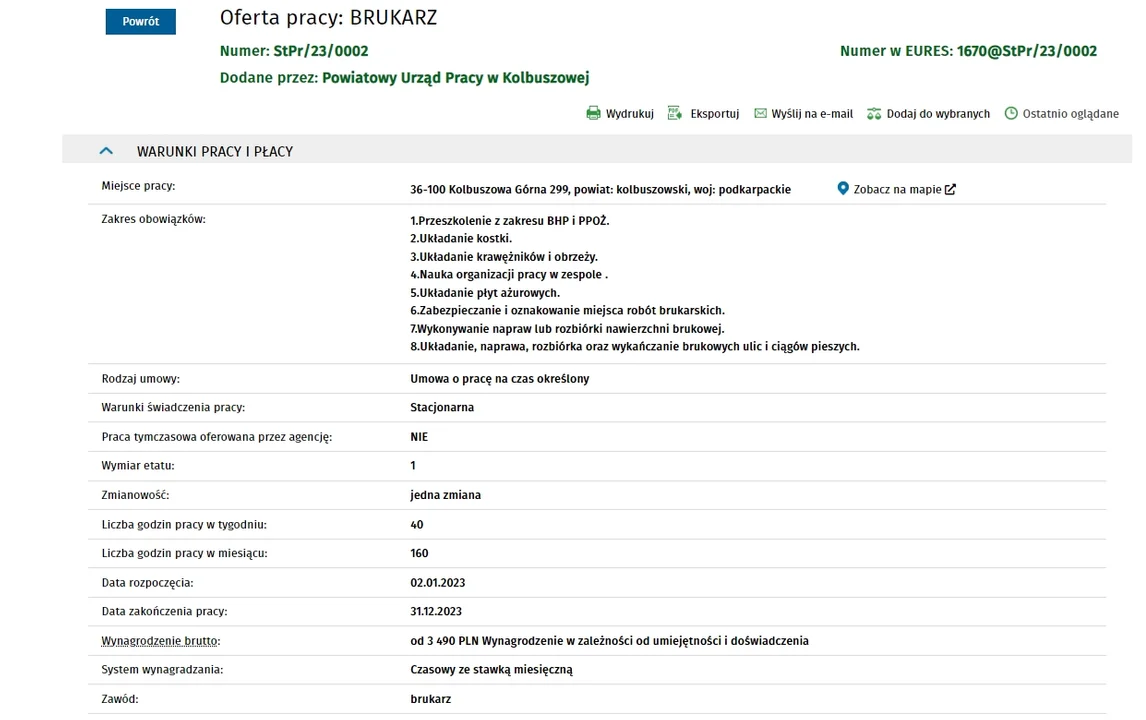Image resolution: width=1146 pixels, height=720 pixels.
Task: Click duty 1.Przeszkolenie z zakresu BHP i PPOŻ.
Action: click(x=509, y=221)
